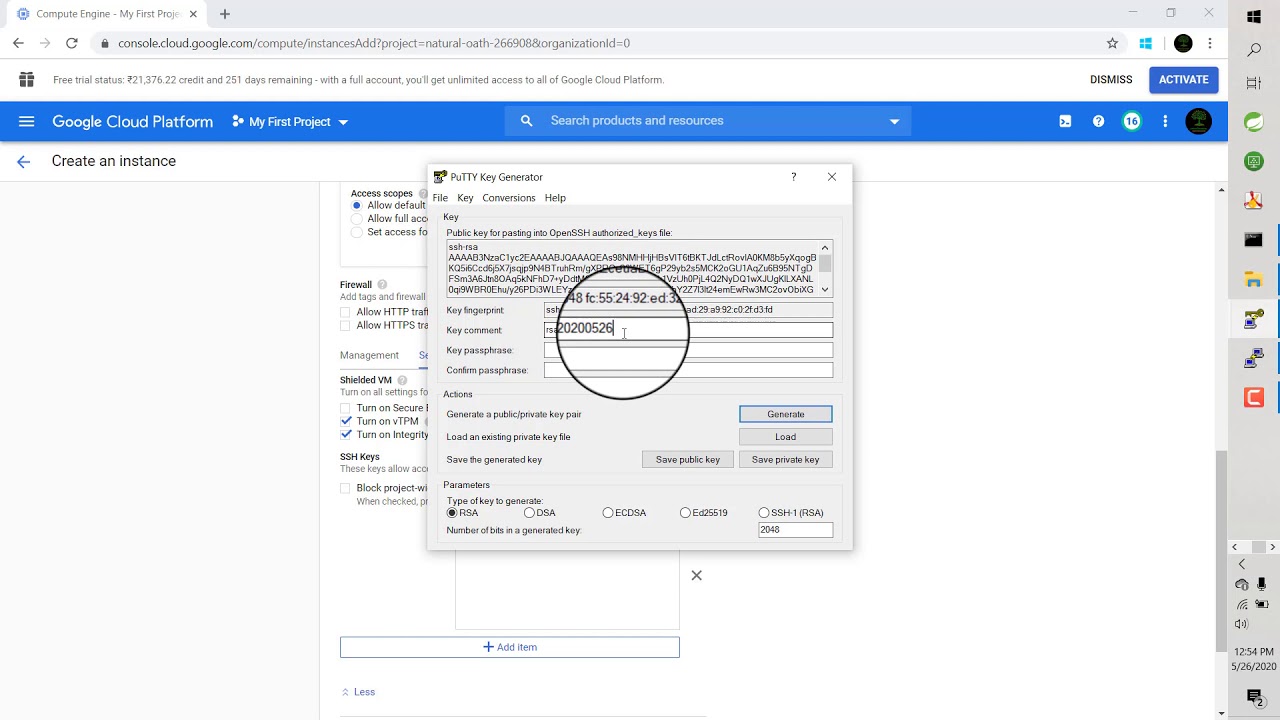
Task: Open the PuTTYgen File menu
Action: click(x=440, y=198)
